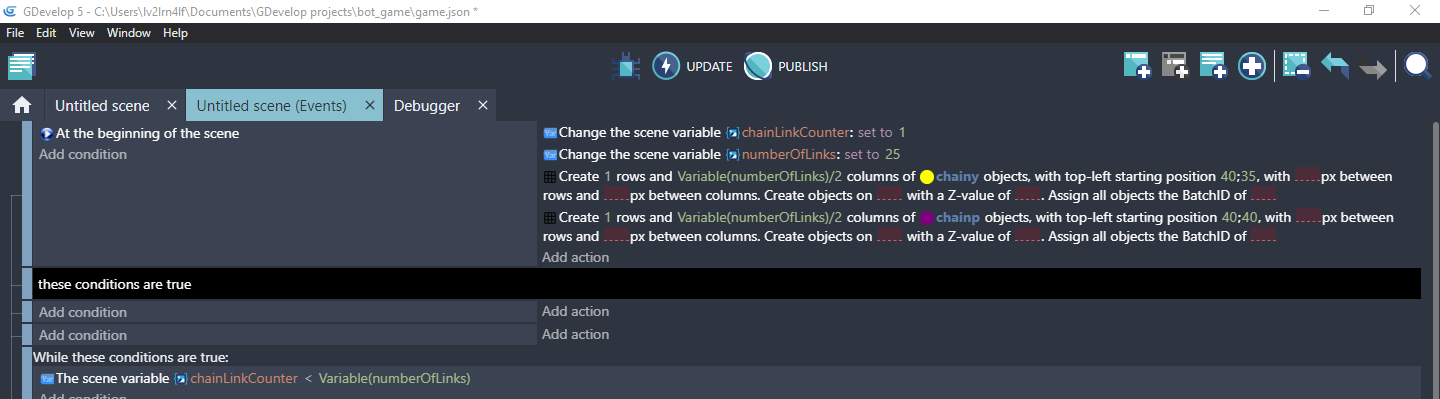
Task: Select the chainLinkCounter condition variable
Action: tap(244, 378)
